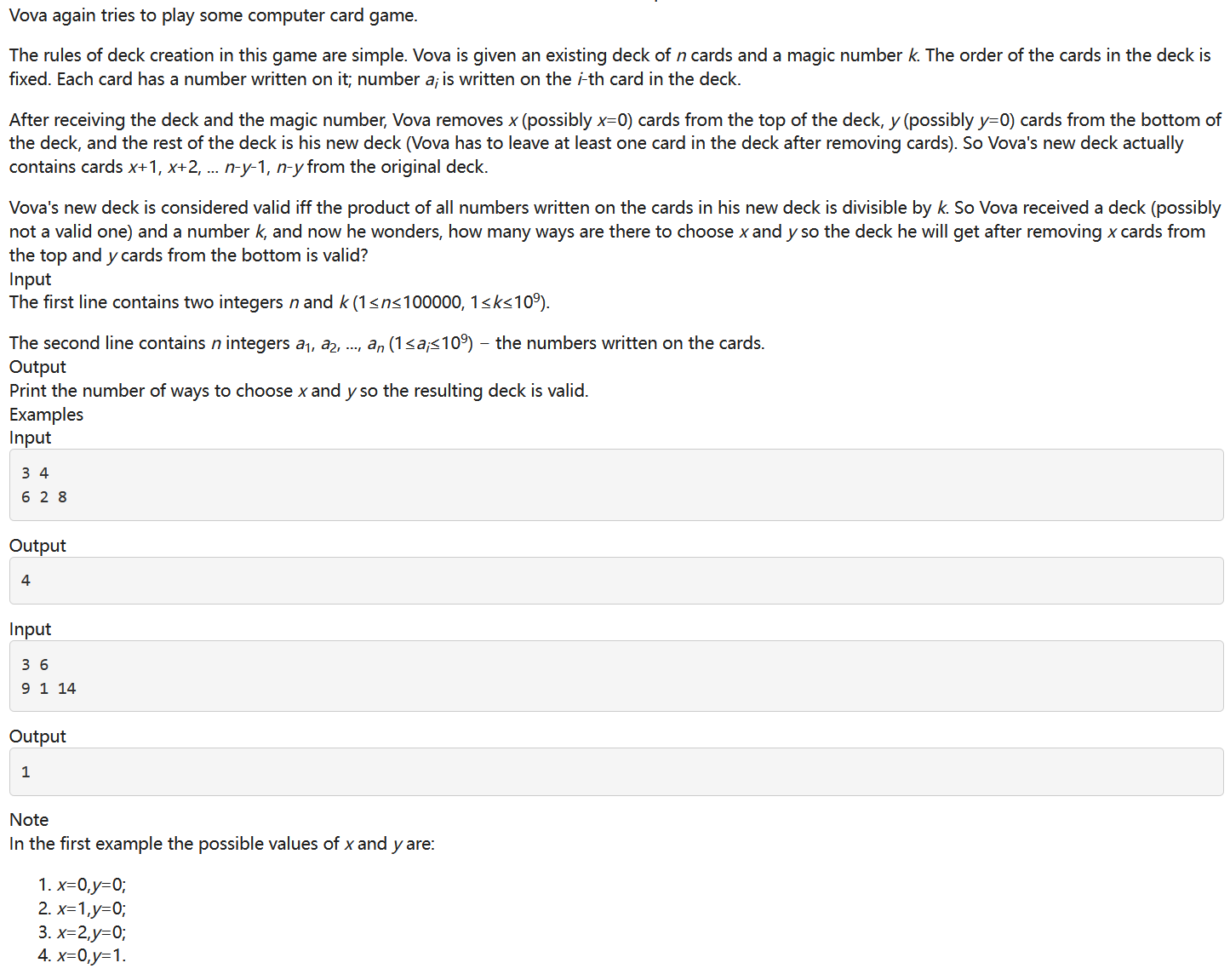
Task: Click the first example input code block
Action: [615, 484]
